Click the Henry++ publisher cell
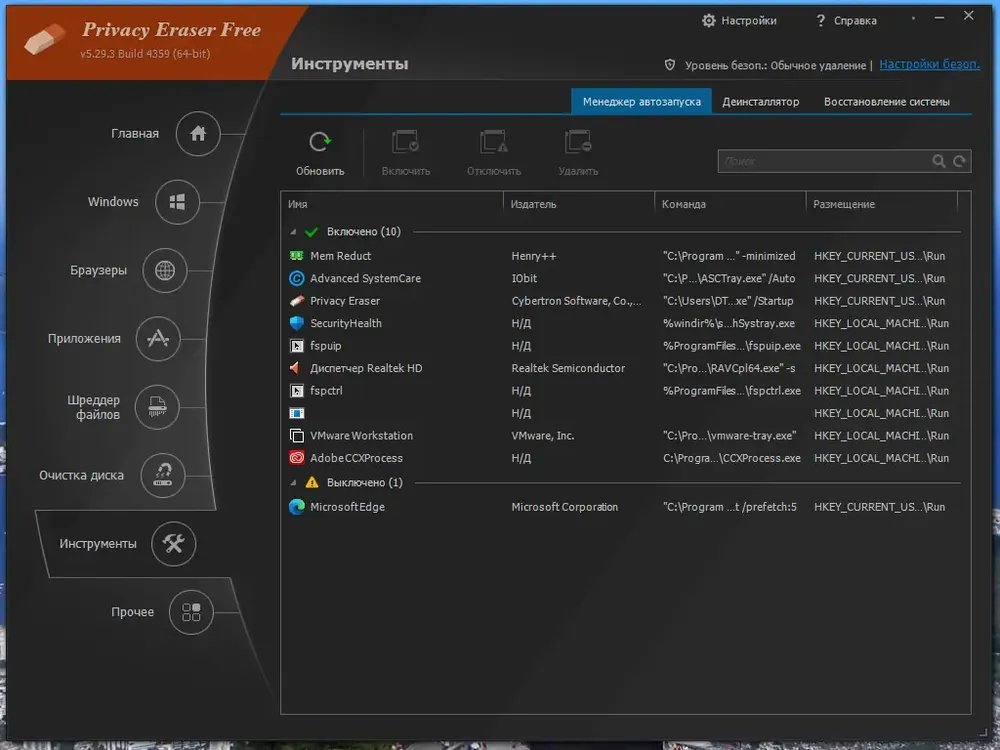The height and width of the screenshot is (750, 1000). click(x=533, y=256)
